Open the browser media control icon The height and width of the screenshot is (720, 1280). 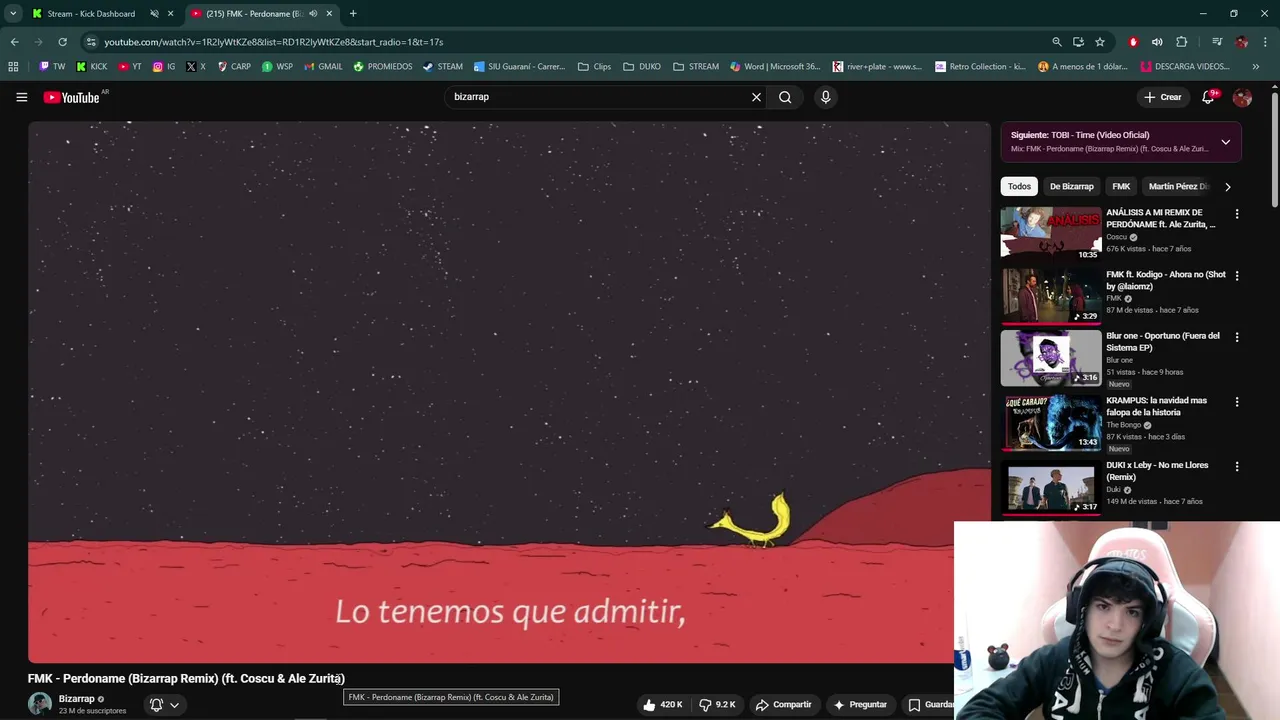(x=1216, y=42)
